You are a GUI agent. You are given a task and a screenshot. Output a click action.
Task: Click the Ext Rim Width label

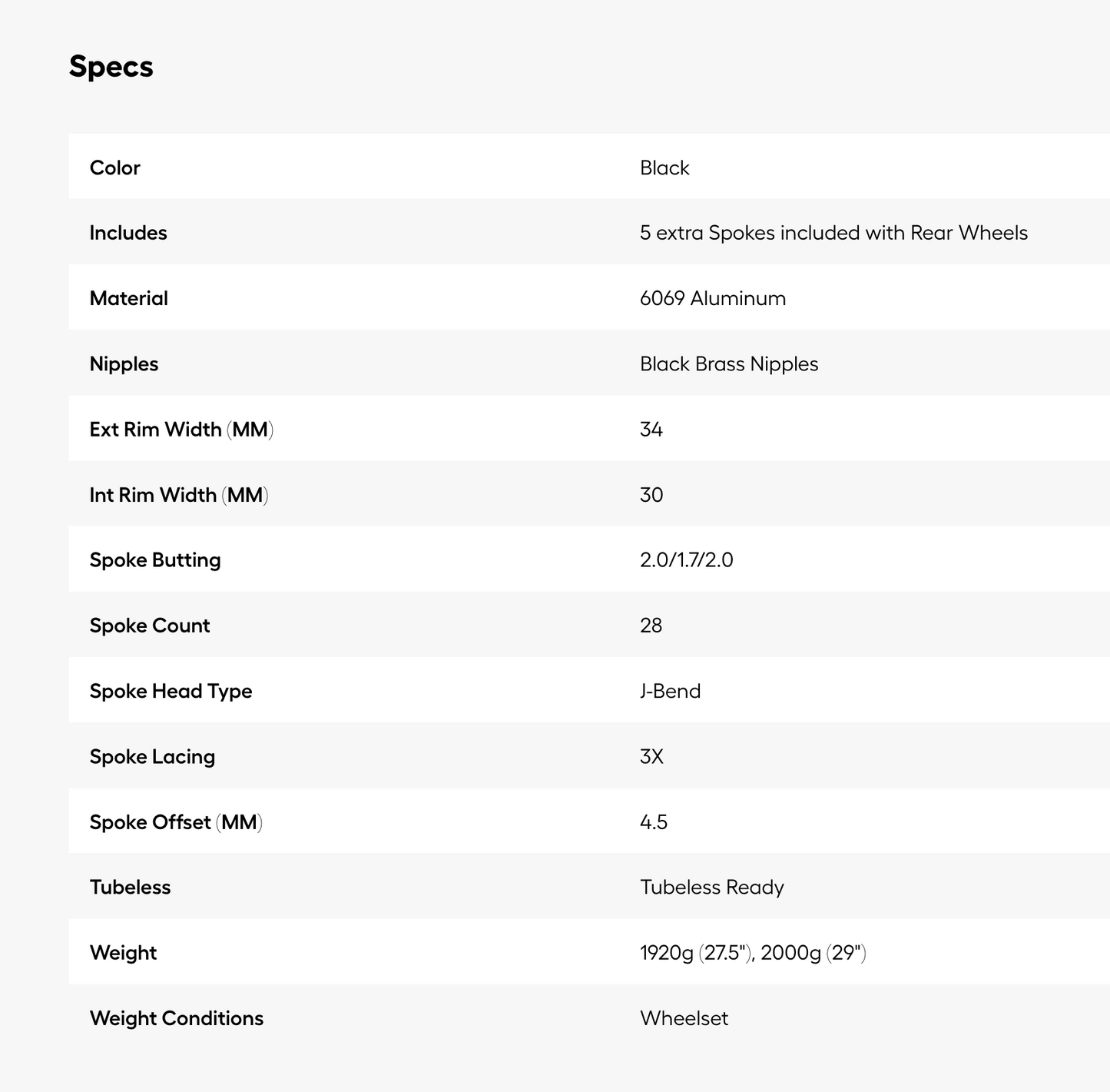pyautogui.click(x=181, y=429)
